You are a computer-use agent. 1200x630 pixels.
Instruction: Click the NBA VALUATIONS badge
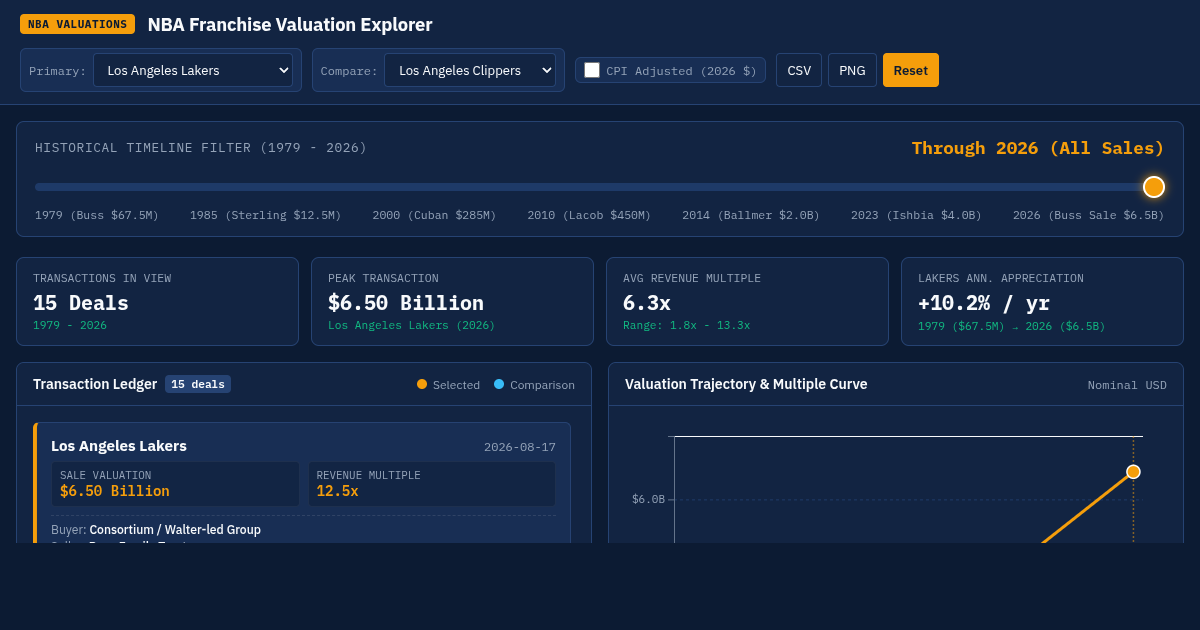(x=77, y=24)
